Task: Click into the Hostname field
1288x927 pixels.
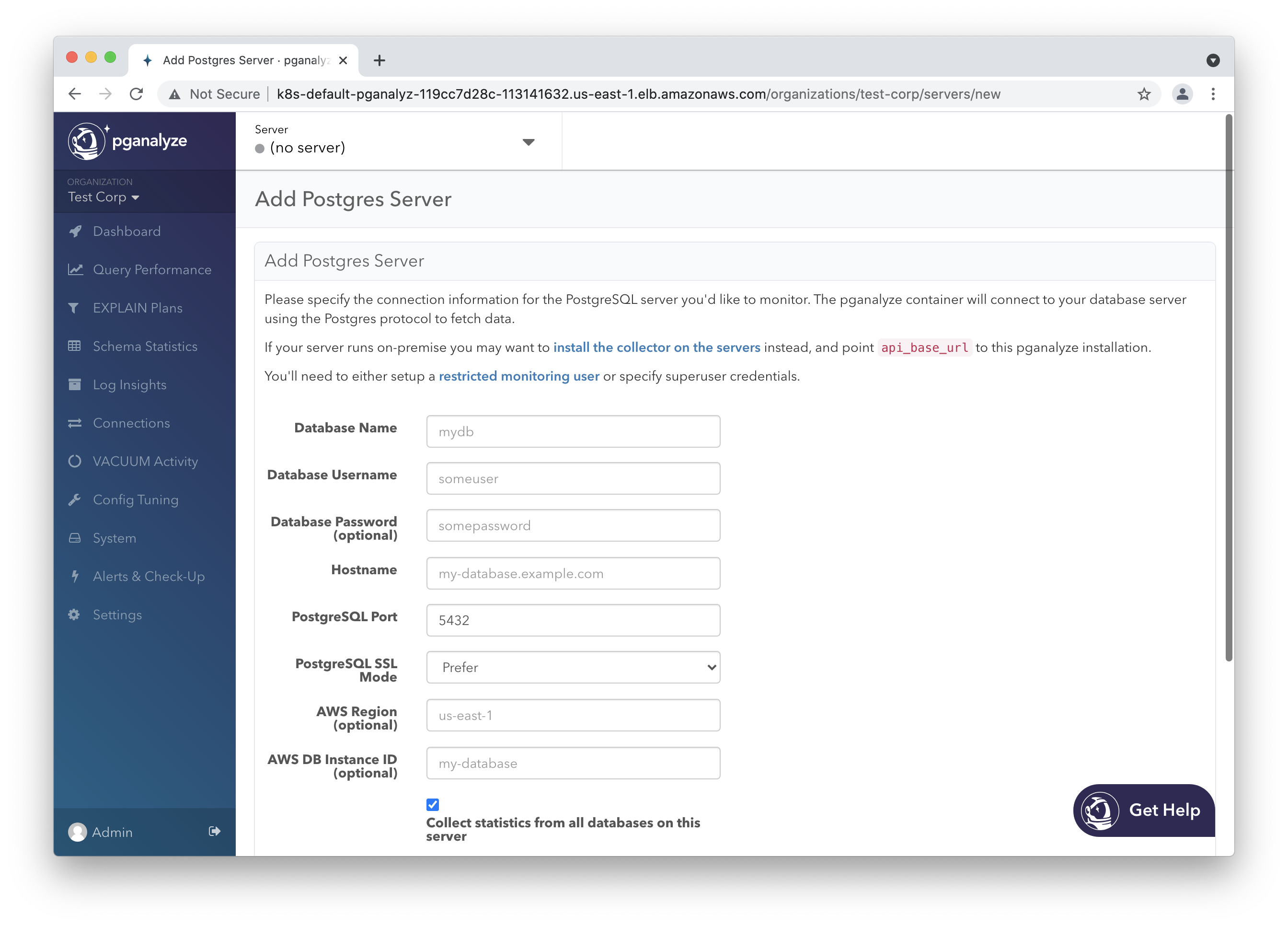Action: point(573,573)
